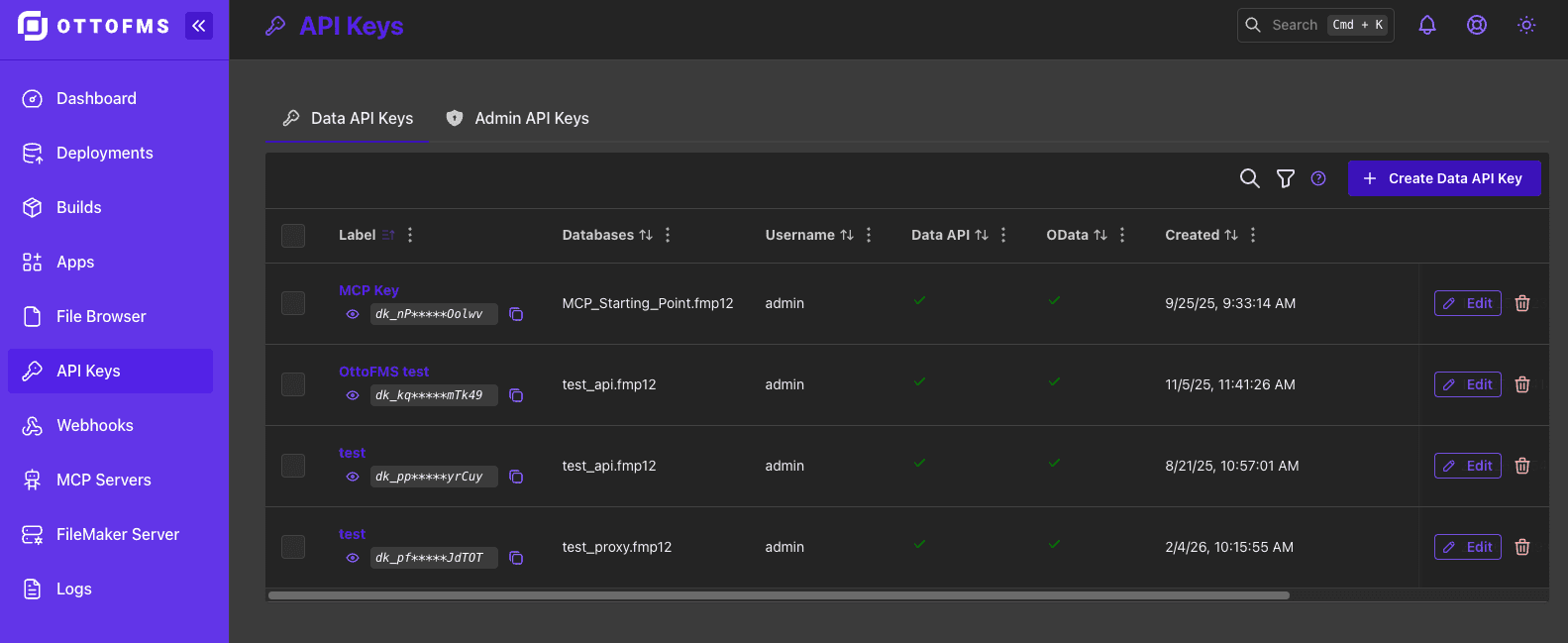Delete the OttoFMS test key row

point(1522,384)
